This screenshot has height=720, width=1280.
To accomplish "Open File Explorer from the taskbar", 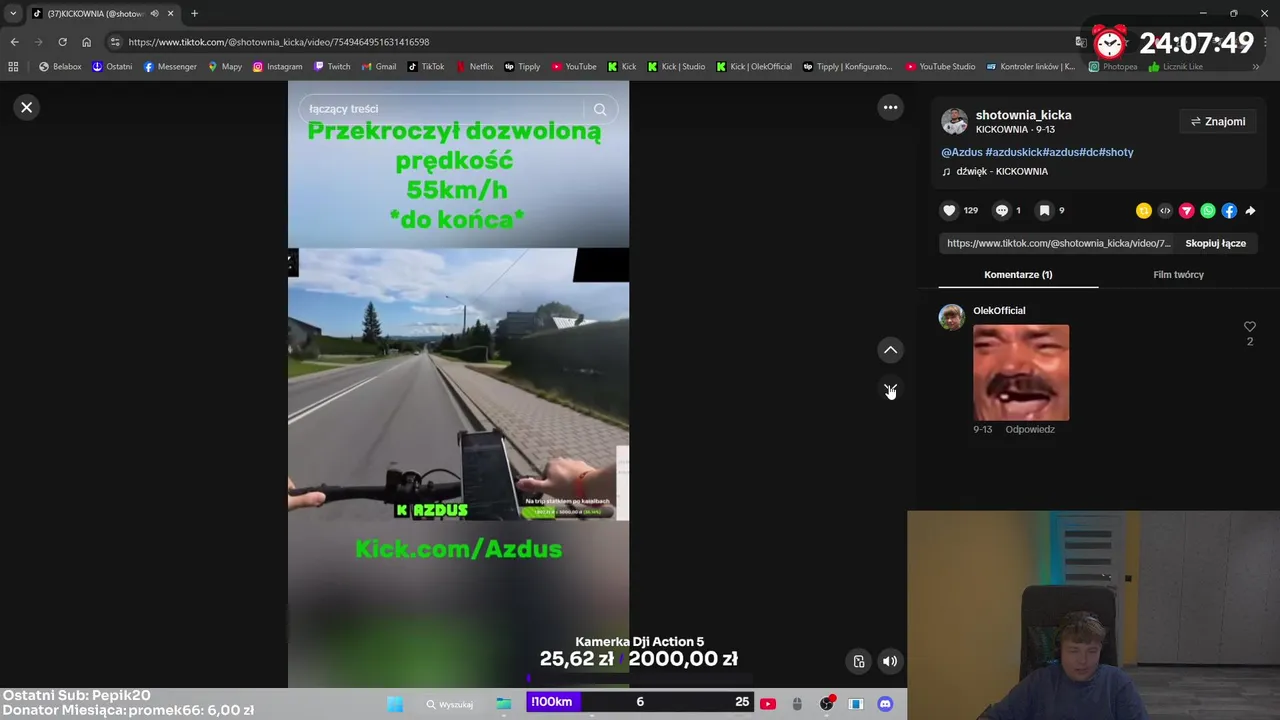I will (503, 704).
